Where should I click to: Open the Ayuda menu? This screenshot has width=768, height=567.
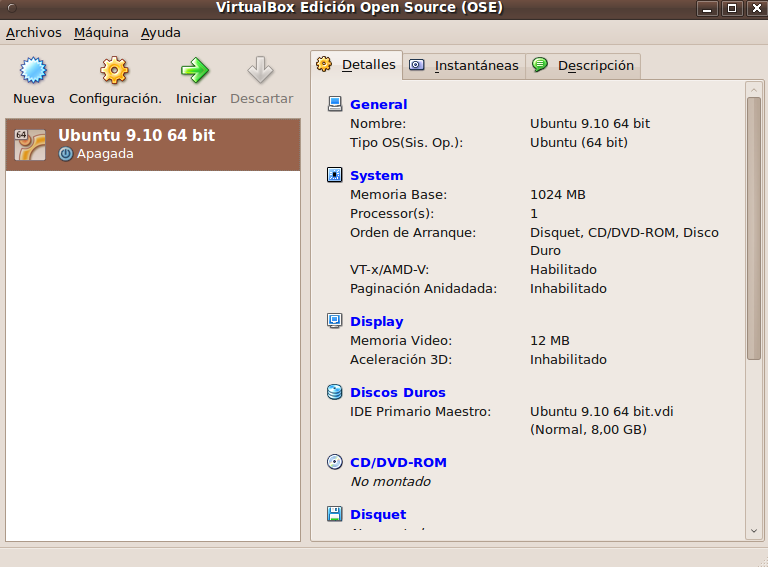click(161, 33)
